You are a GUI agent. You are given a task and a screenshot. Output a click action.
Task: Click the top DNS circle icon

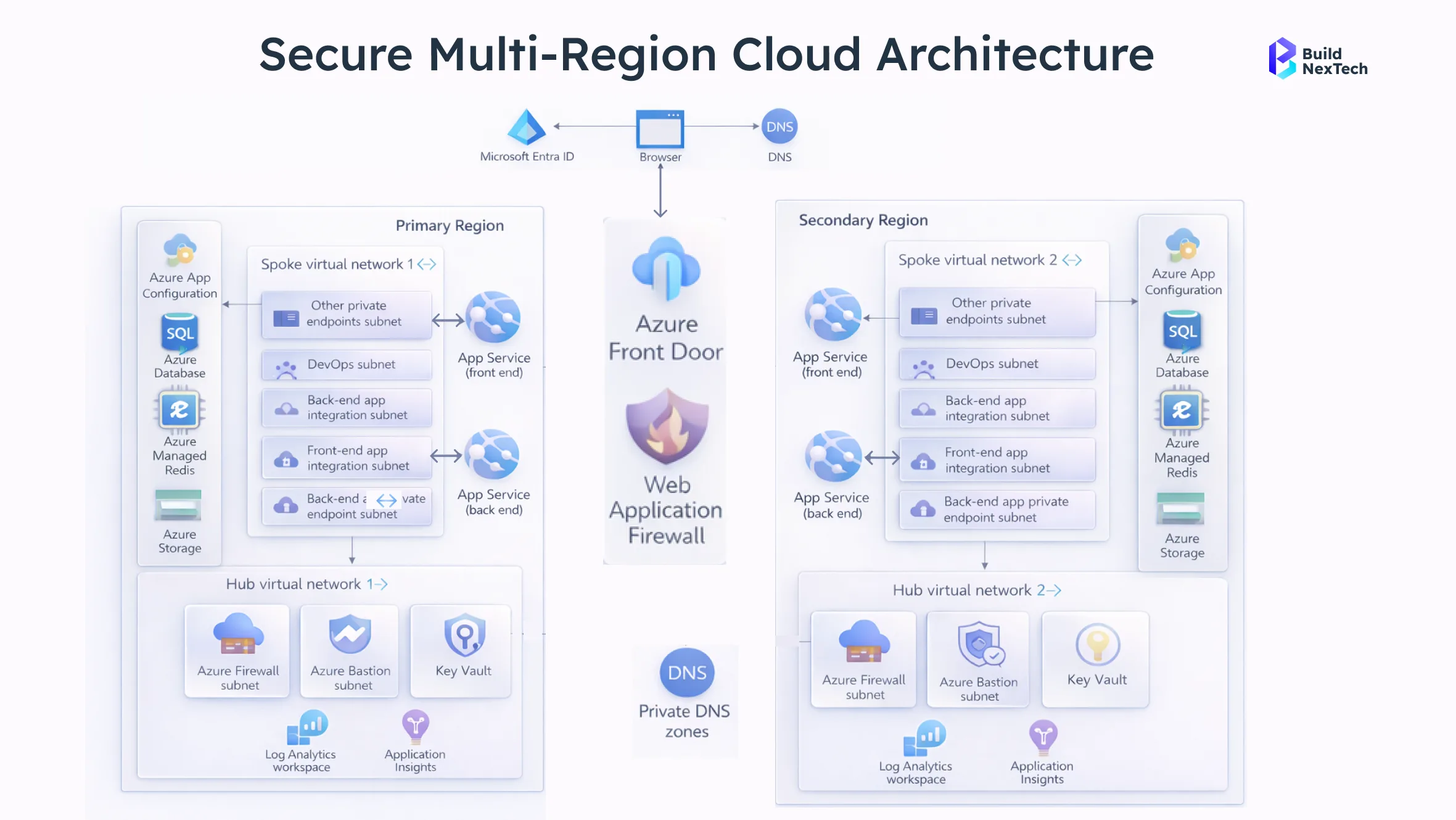(779, 126)
